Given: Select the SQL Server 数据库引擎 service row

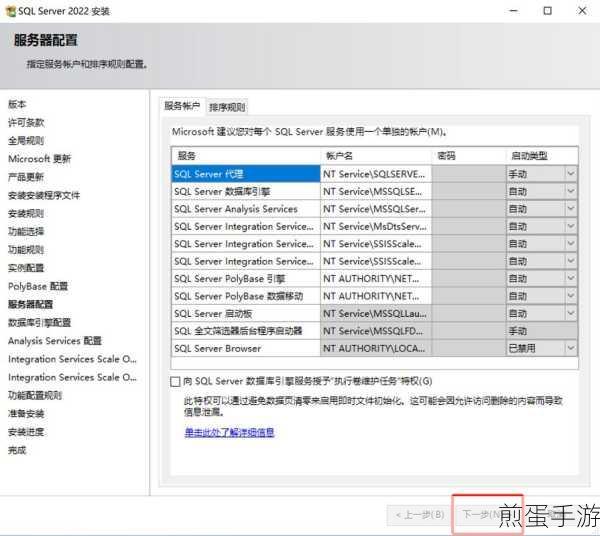Looking at the screenshot, I should point(246,191).
